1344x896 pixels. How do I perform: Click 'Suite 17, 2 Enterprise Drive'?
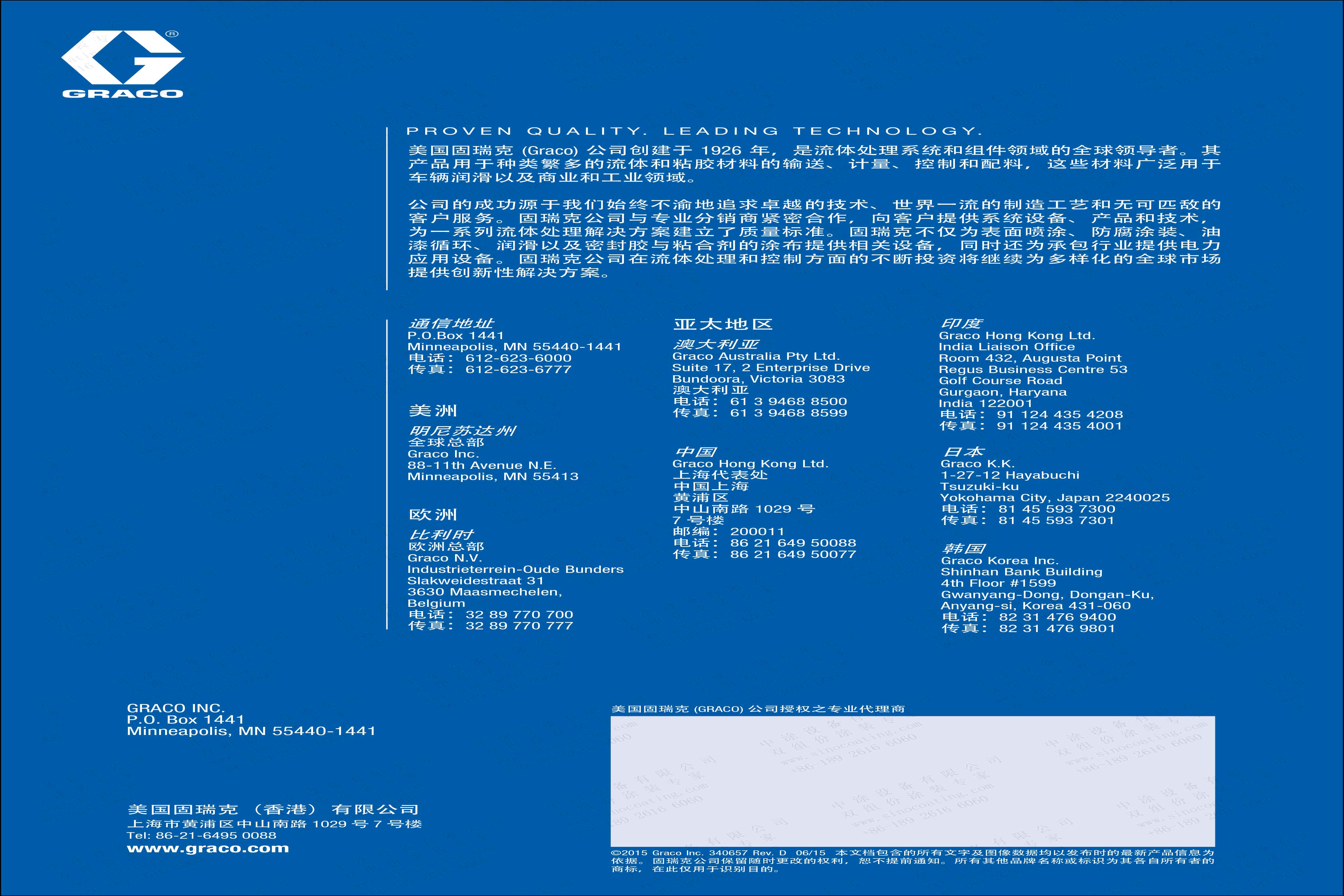pos(771,368)
